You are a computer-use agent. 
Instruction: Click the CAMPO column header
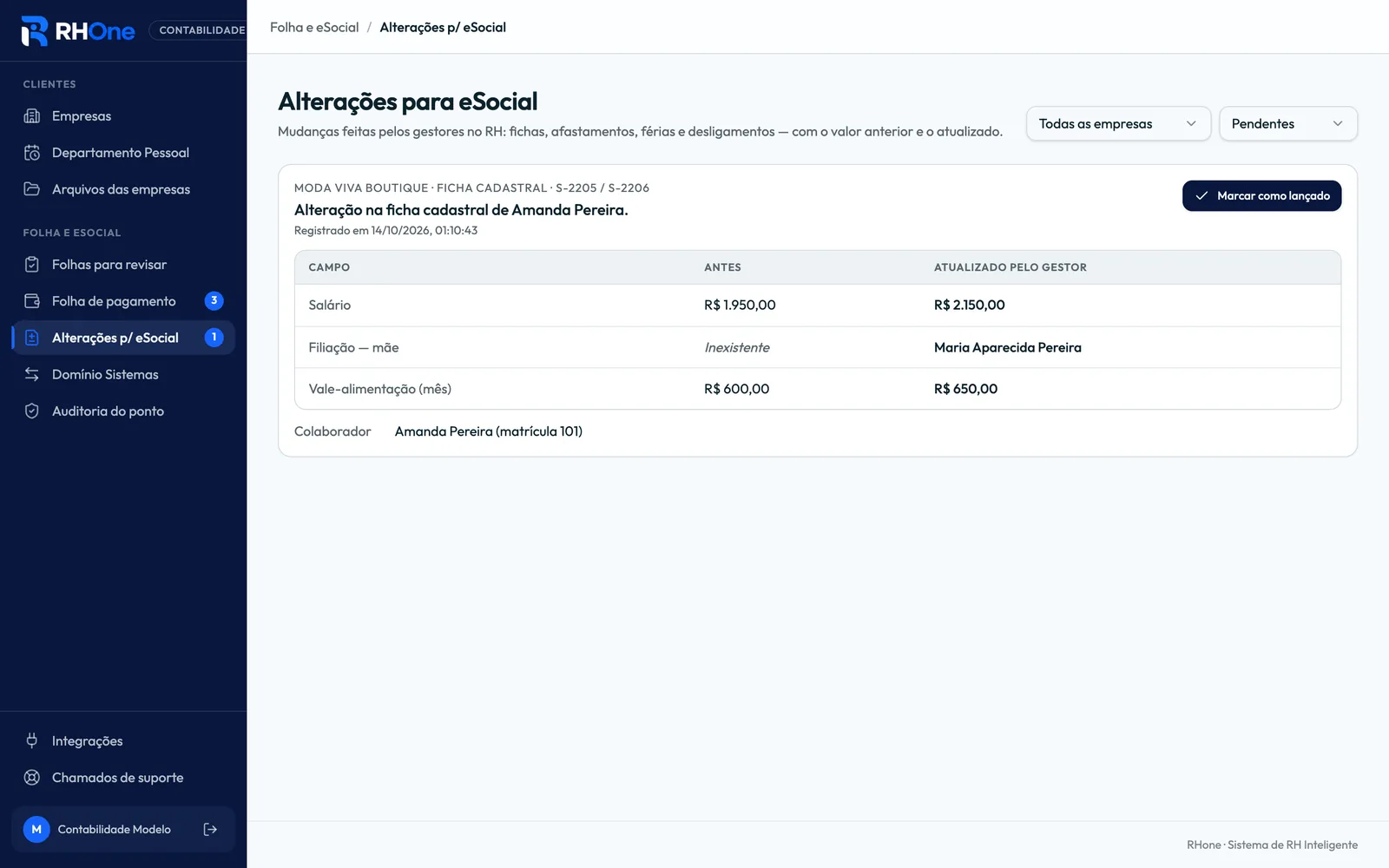tap(329, 267)
